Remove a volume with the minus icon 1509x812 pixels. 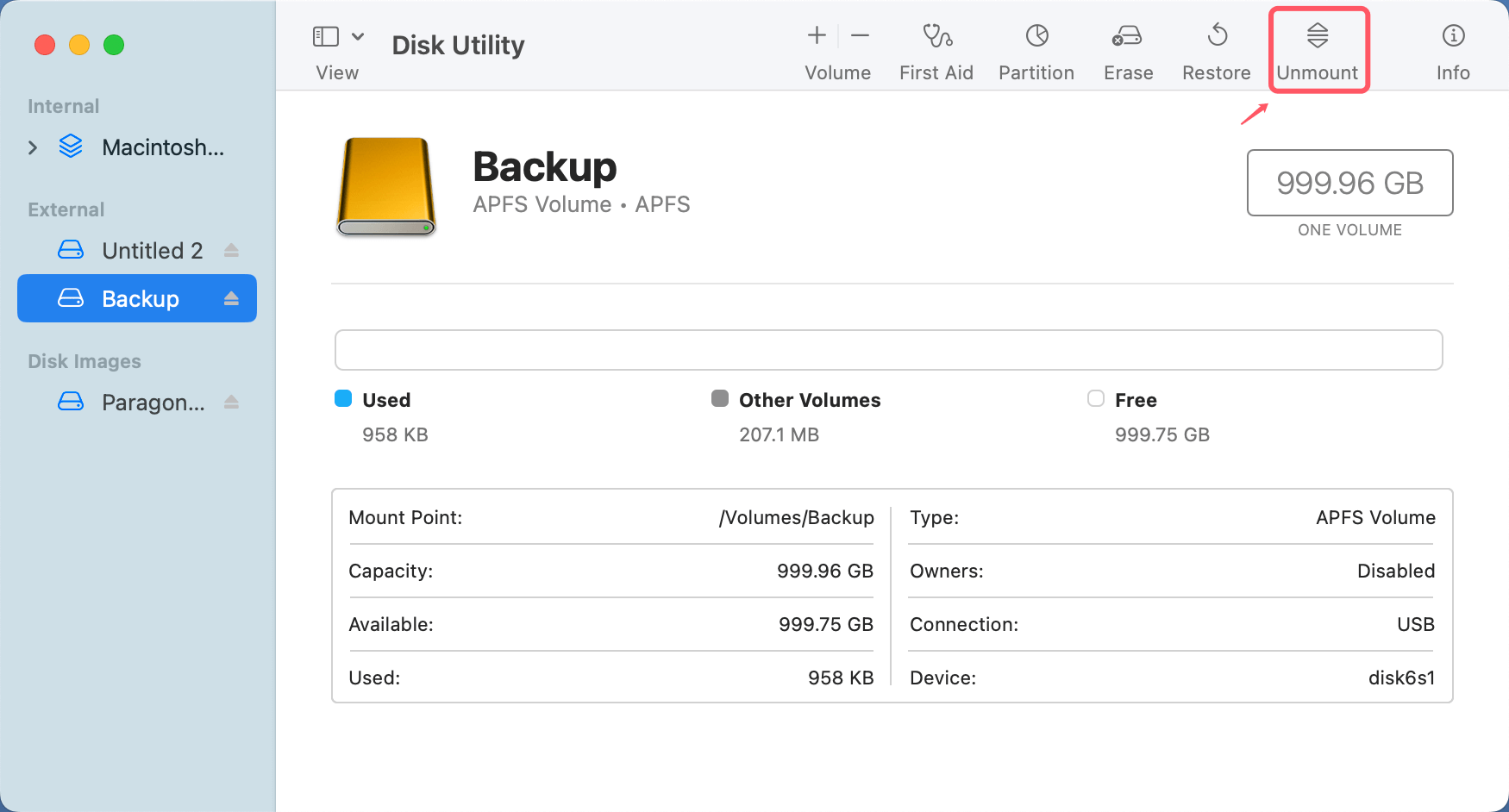860,36
